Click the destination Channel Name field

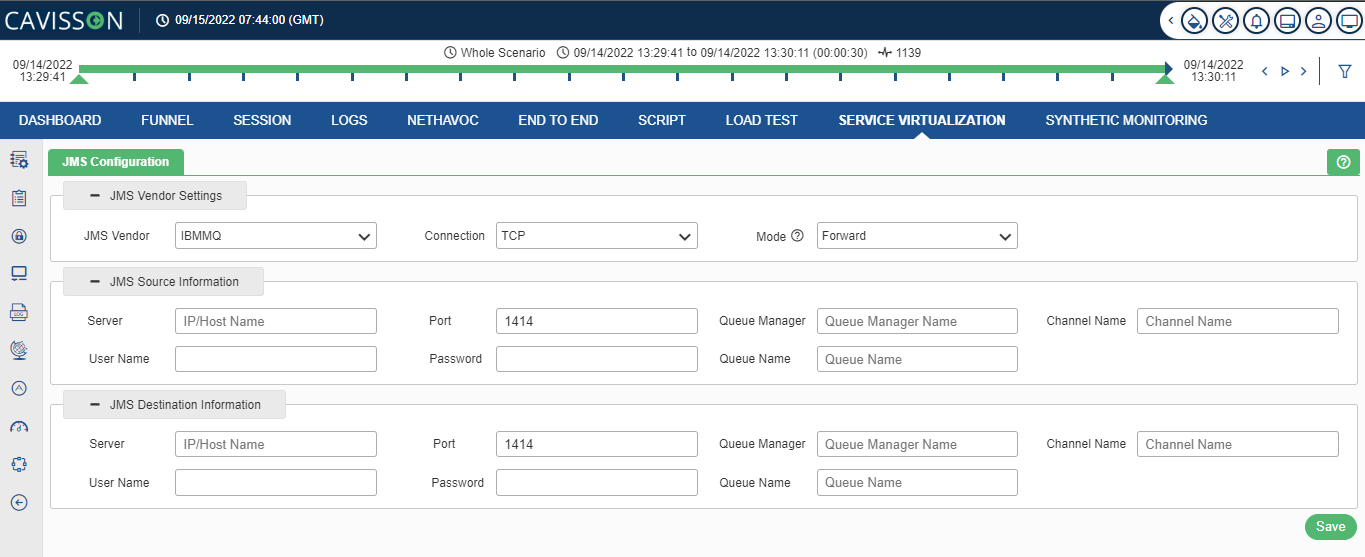1238,444
